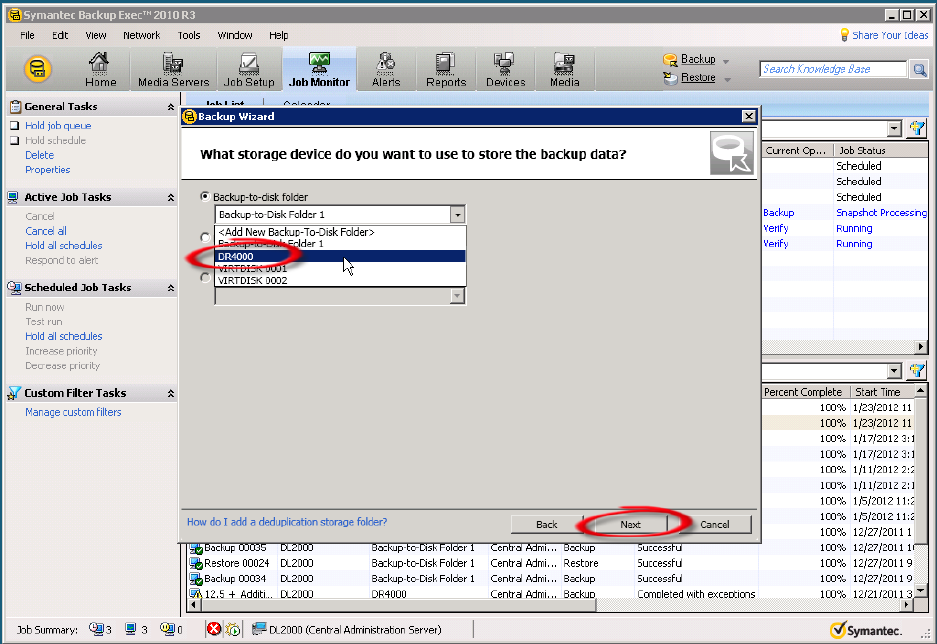Click the Backup icon in the toolbar

pos(670,60)
